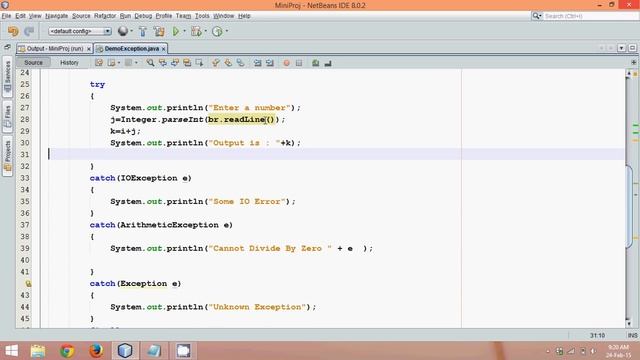
Task: Click the Back navigation icon in editor toolbar
Action: (x=111, y=63)
